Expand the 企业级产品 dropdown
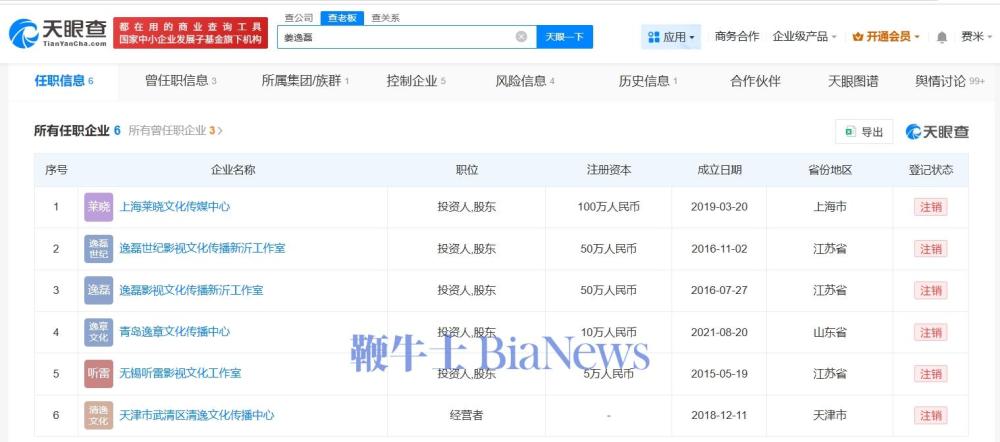The image size is (1000, 442). (x=804, y=37)
